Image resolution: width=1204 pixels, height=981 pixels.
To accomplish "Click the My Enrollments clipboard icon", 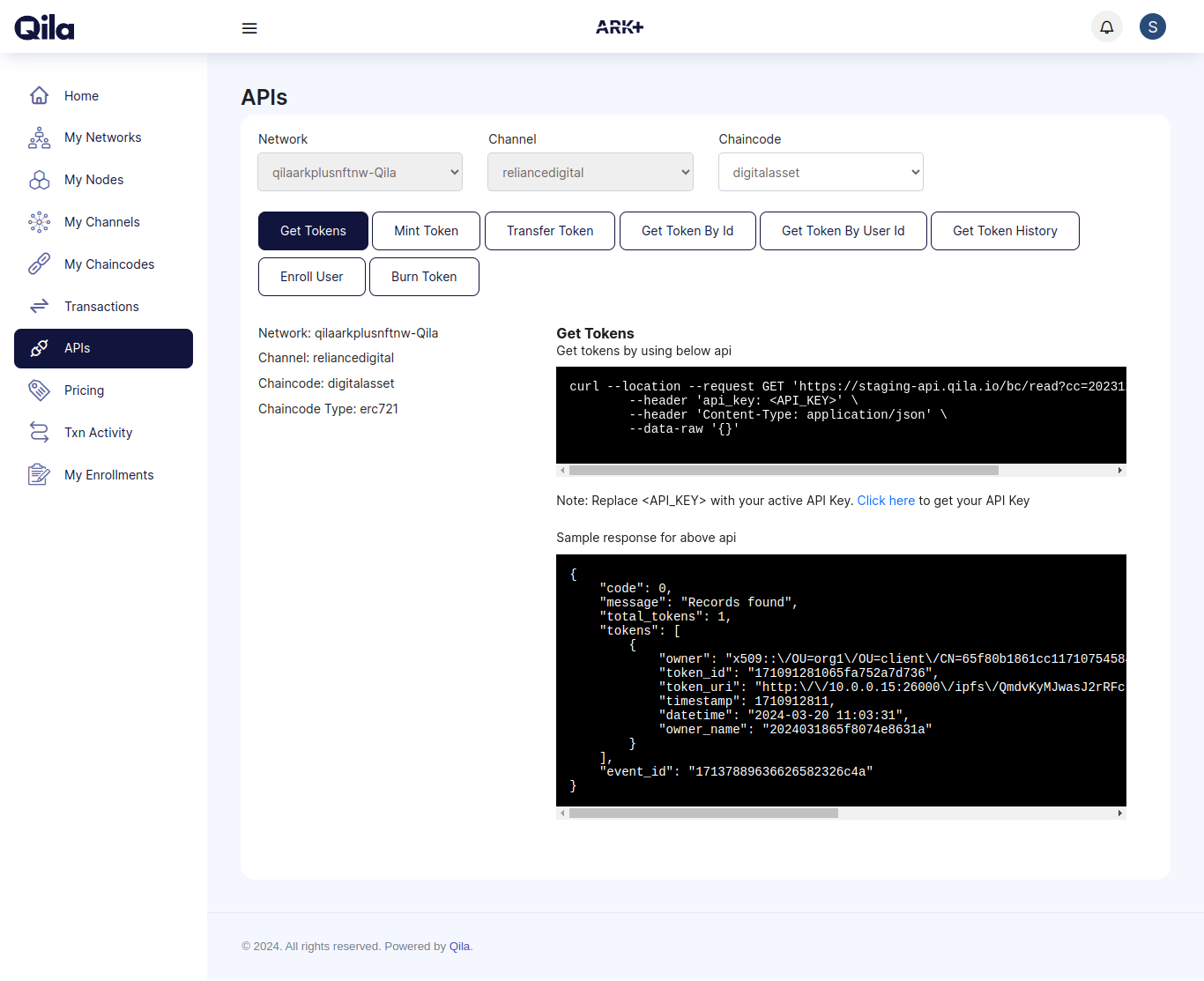I will pyautogui.click(x=40, y=474).
